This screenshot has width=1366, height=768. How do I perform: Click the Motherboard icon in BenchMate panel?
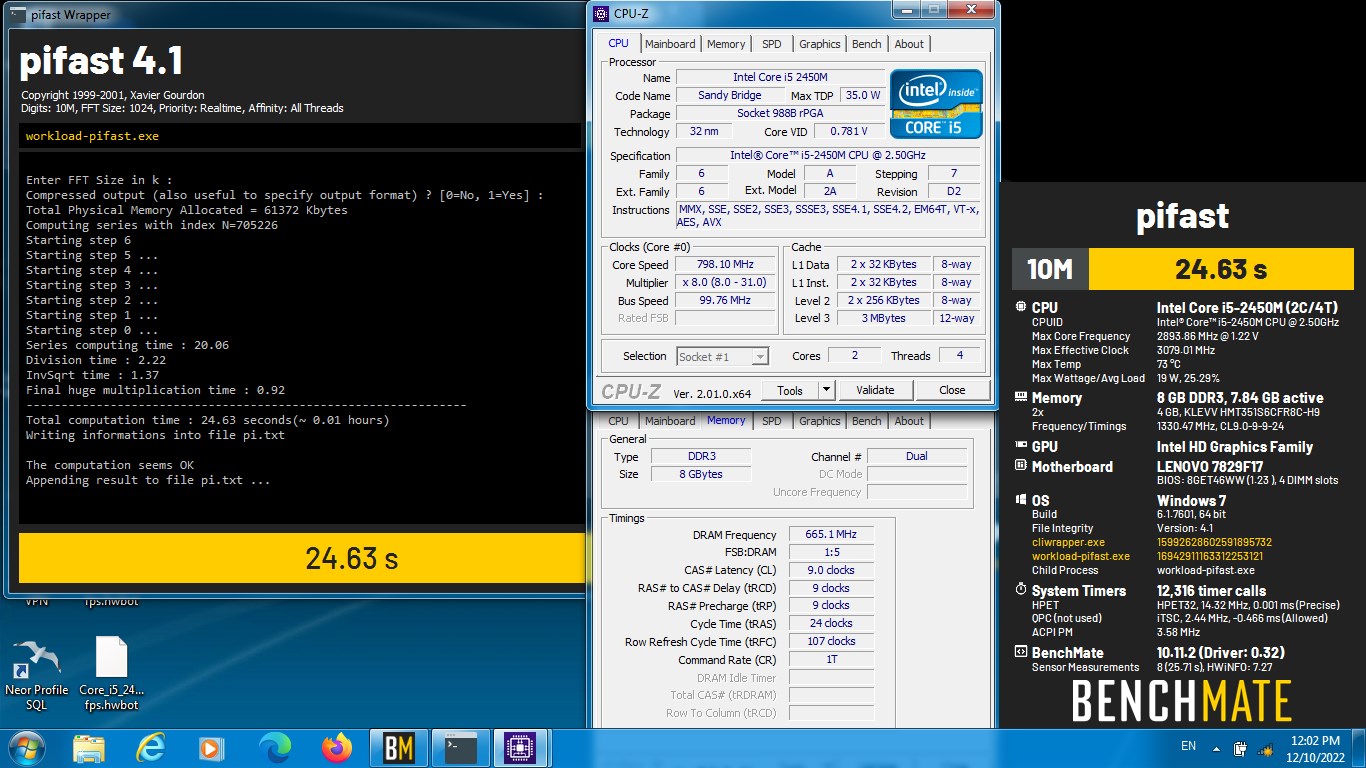click(x=1020, y=467)
